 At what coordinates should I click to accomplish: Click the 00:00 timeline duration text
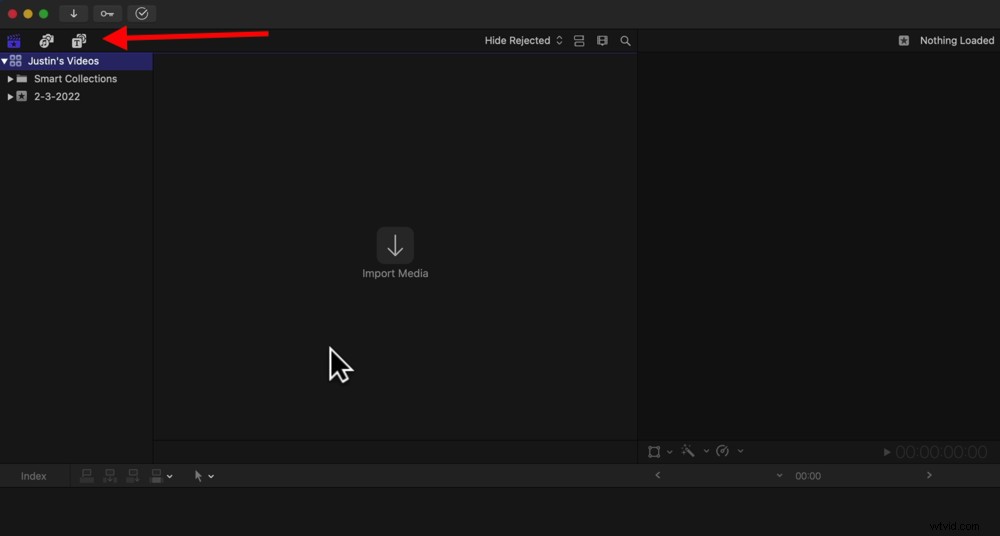coord(808,476)
